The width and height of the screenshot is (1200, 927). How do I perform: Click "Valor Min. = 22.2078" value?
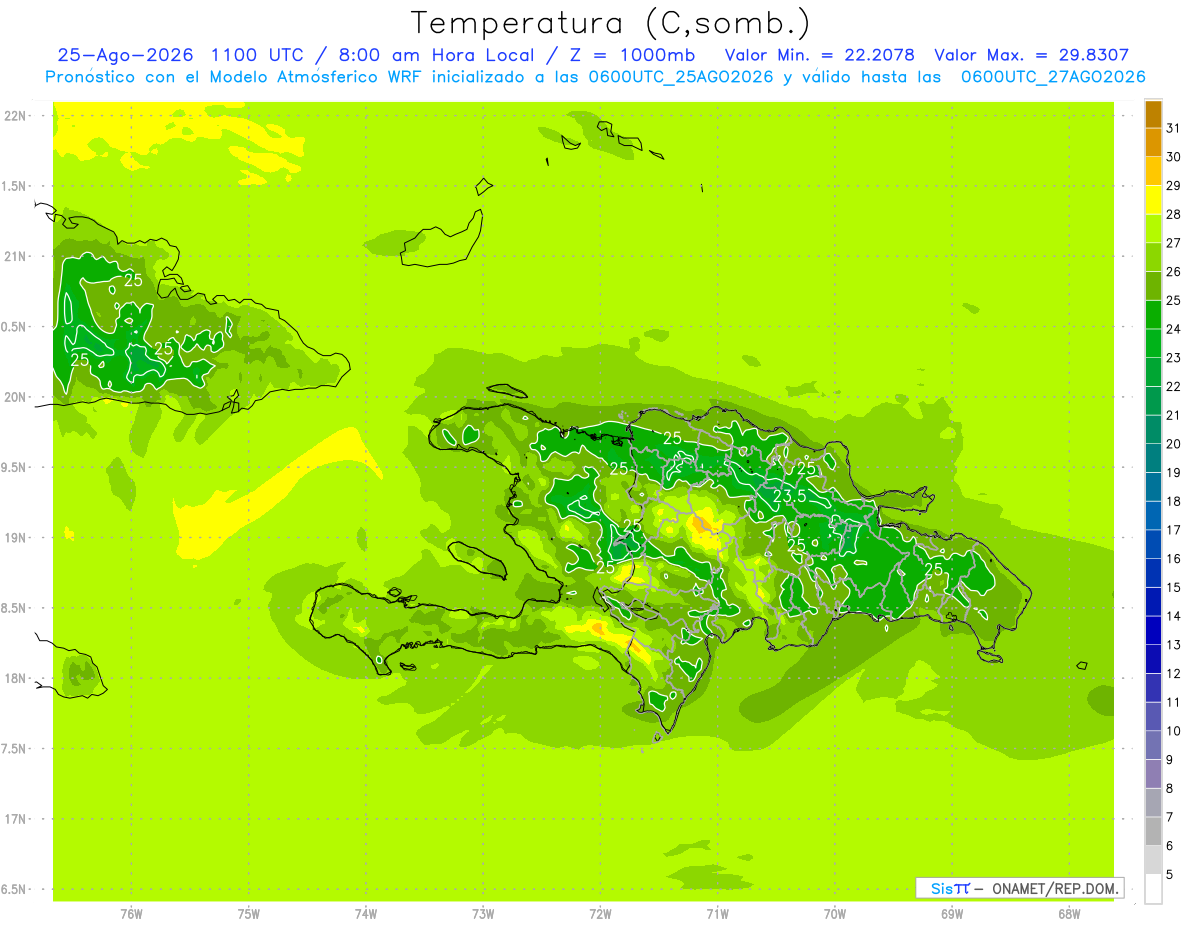point(820,55)
